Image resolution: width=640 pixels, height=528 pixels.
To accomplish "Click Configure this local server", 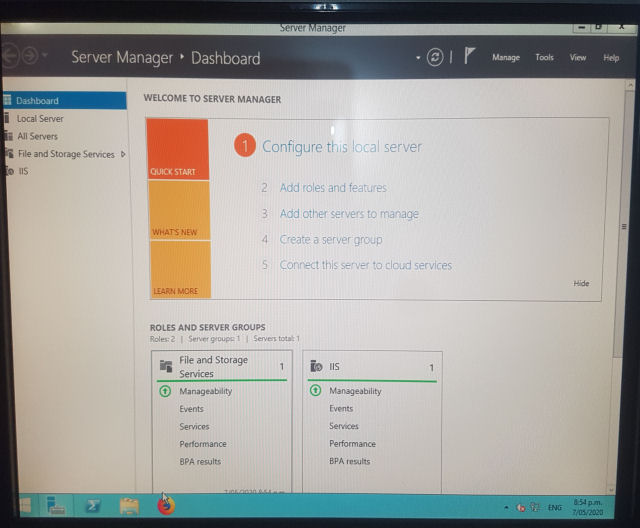I will coord(342,147).
